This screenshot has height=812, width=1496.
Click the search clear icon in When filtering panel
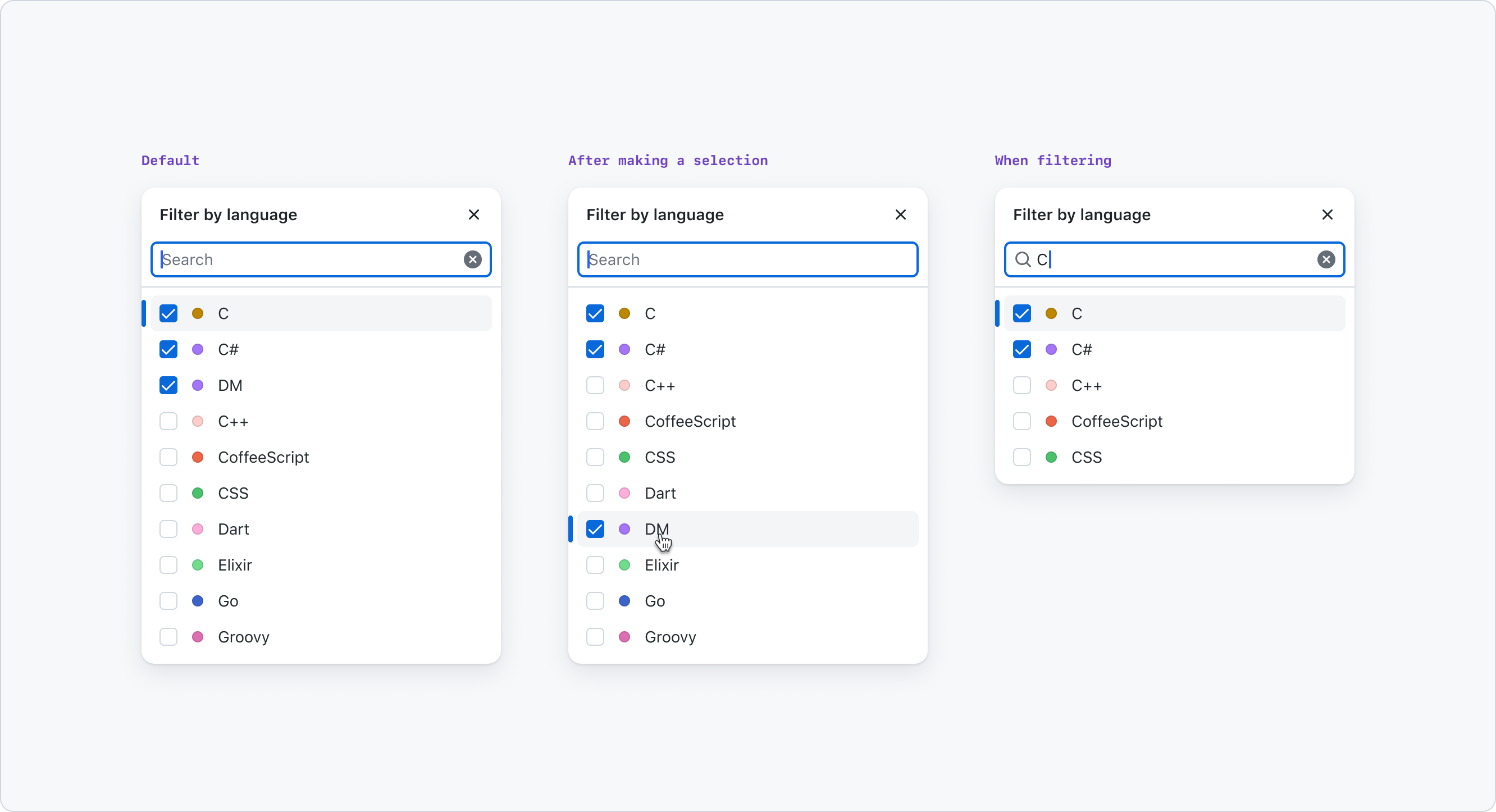tap(1328, 260)
